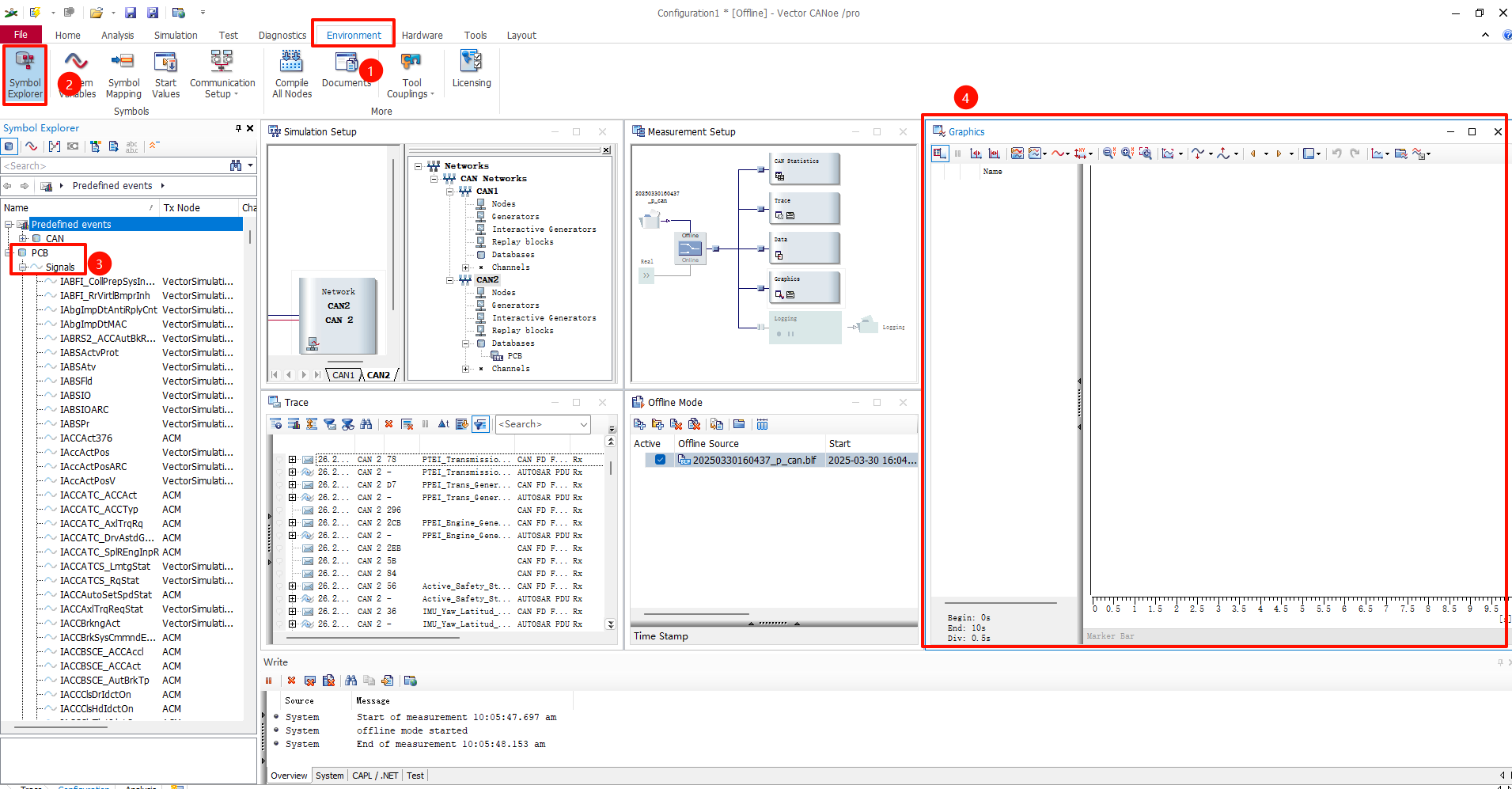This screenshot has height=789, width=1512.
Task: Collapse the Predefined events tree node
Action: [9, 225]
